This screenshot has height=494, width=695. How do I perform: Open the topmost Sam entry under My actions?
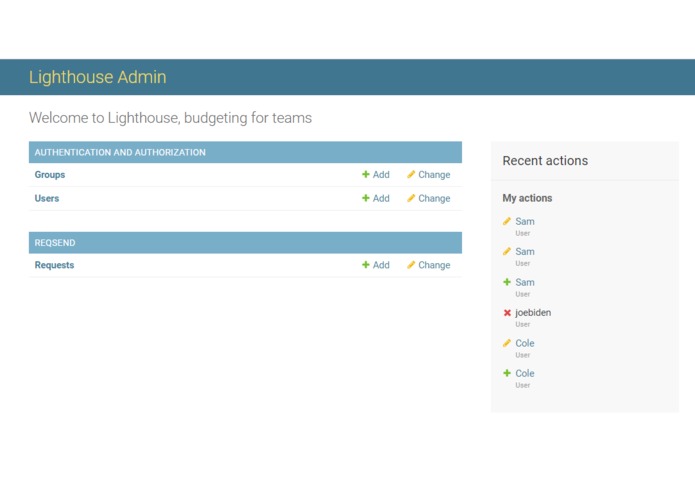coord(525,222)
